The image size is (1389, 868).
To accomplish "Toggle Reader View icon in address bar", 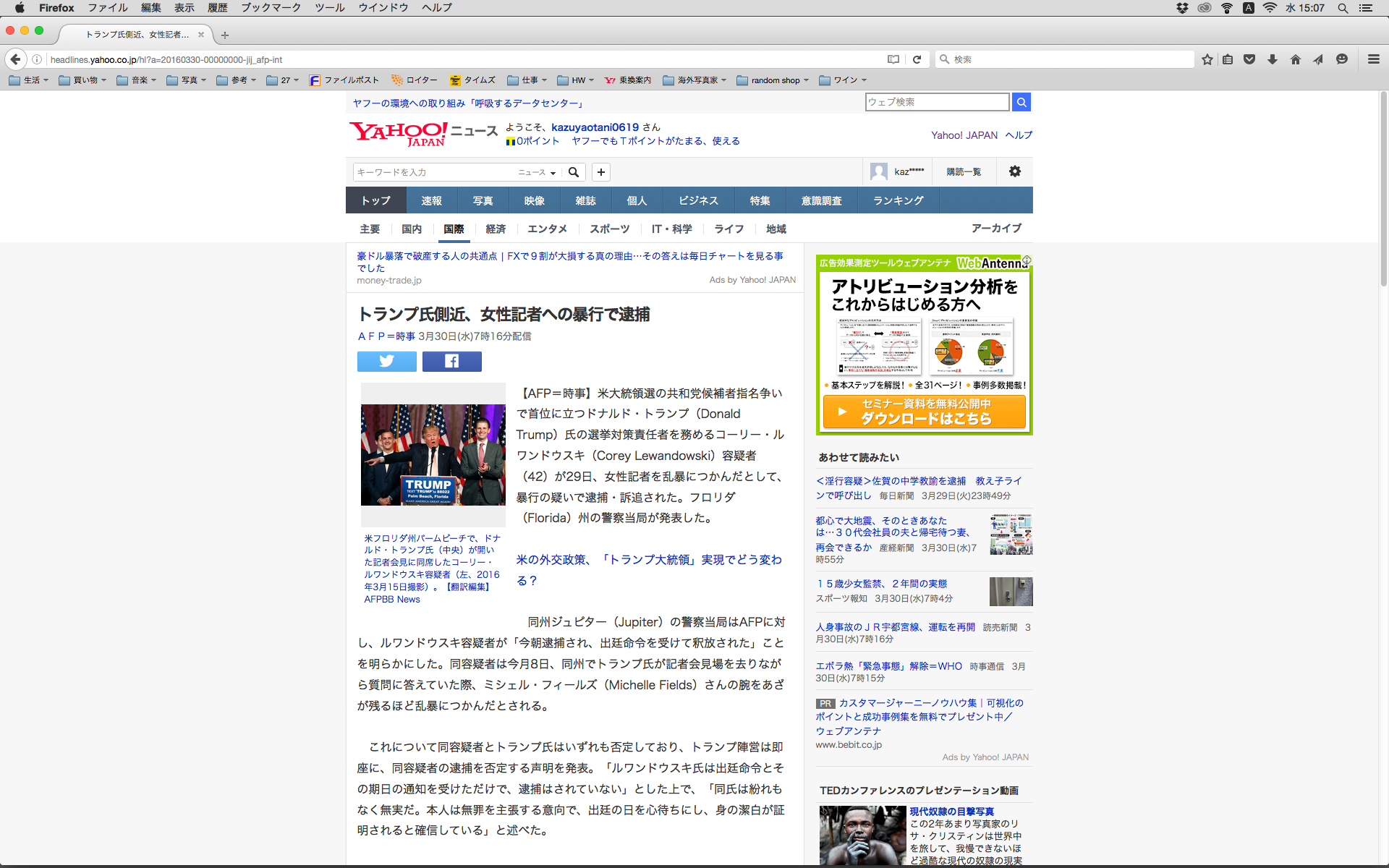I will tap(893, 59).
